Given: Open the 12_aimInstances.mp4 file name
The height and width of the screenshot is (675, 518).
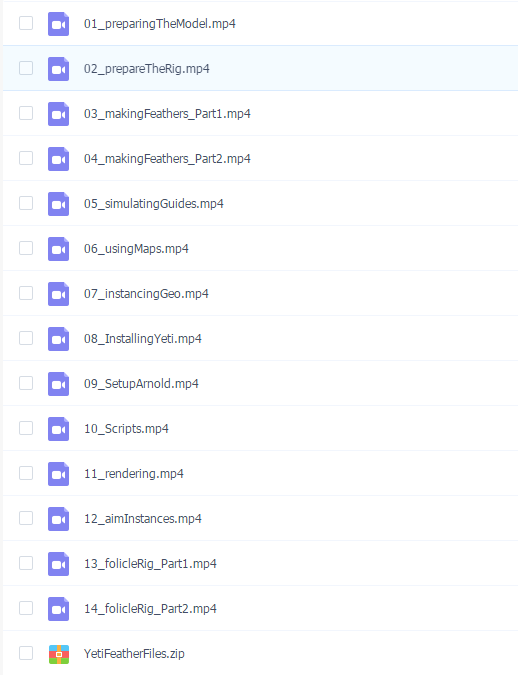Looking at the screenshot, I should tap(143, 519).
